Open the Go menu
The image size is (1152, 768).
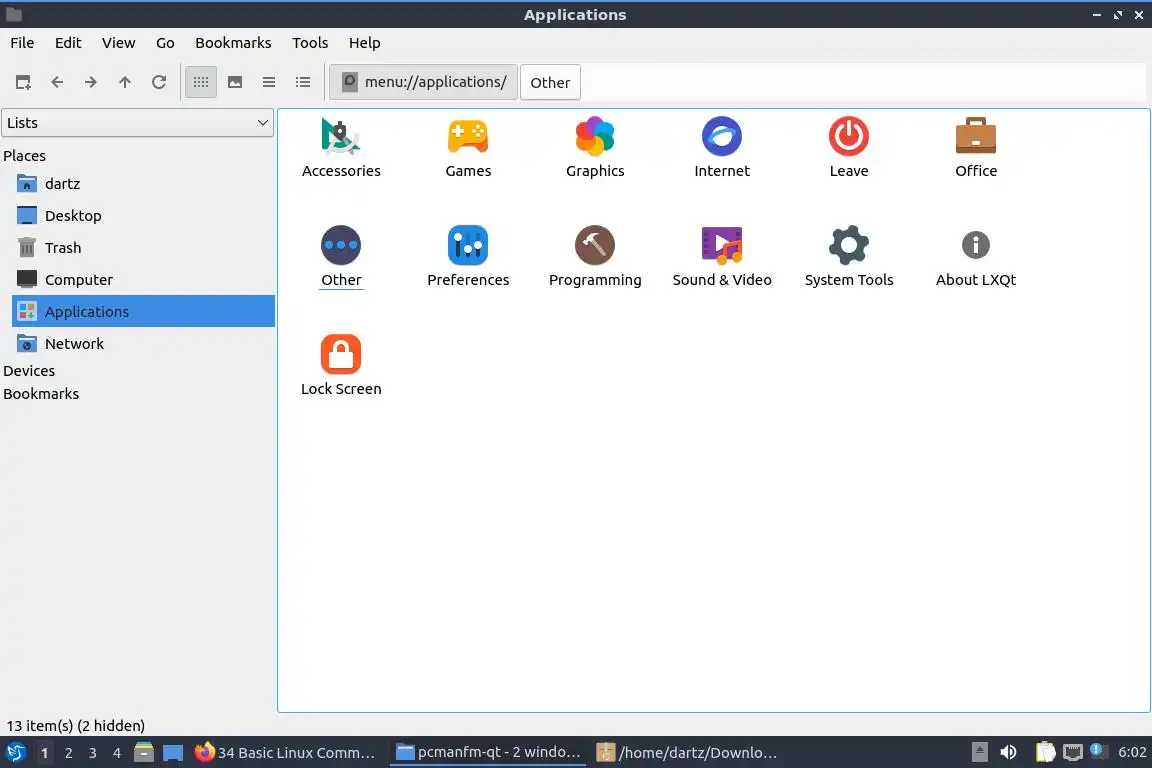point(165,43)
